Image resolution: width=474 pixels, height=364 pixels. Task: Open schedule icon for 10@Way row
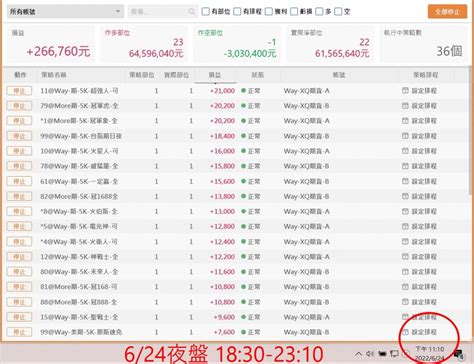[x=405, y=151]
